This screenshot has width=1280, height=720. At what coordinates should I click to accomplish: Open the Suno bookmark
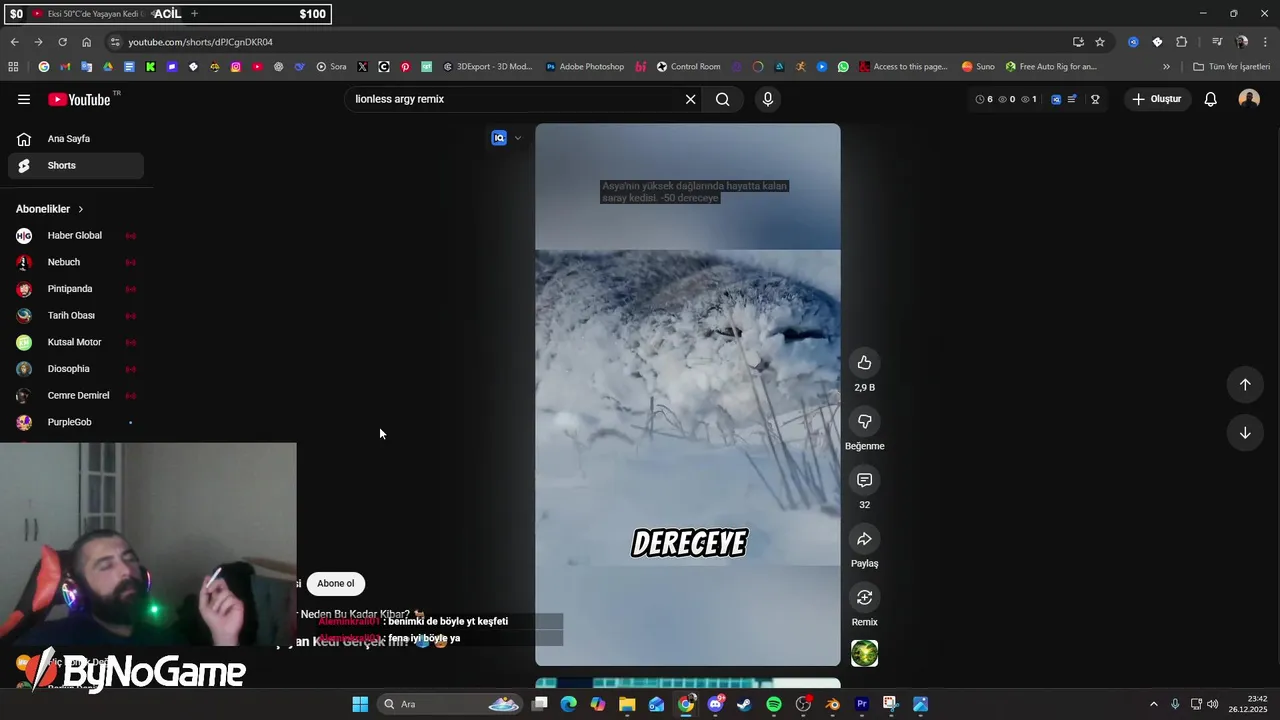[978, 67]
